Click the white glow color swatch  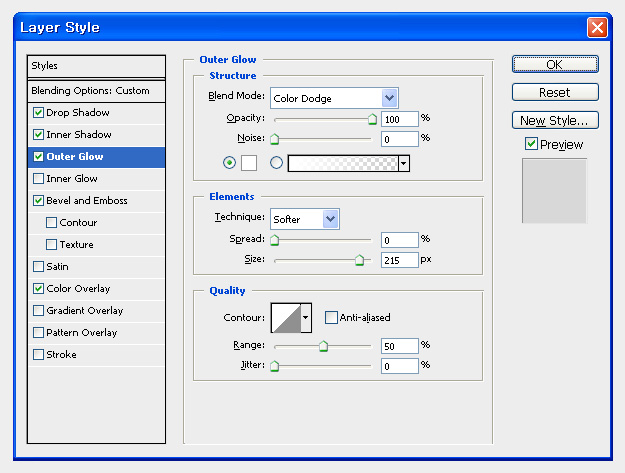click(249, 163)
